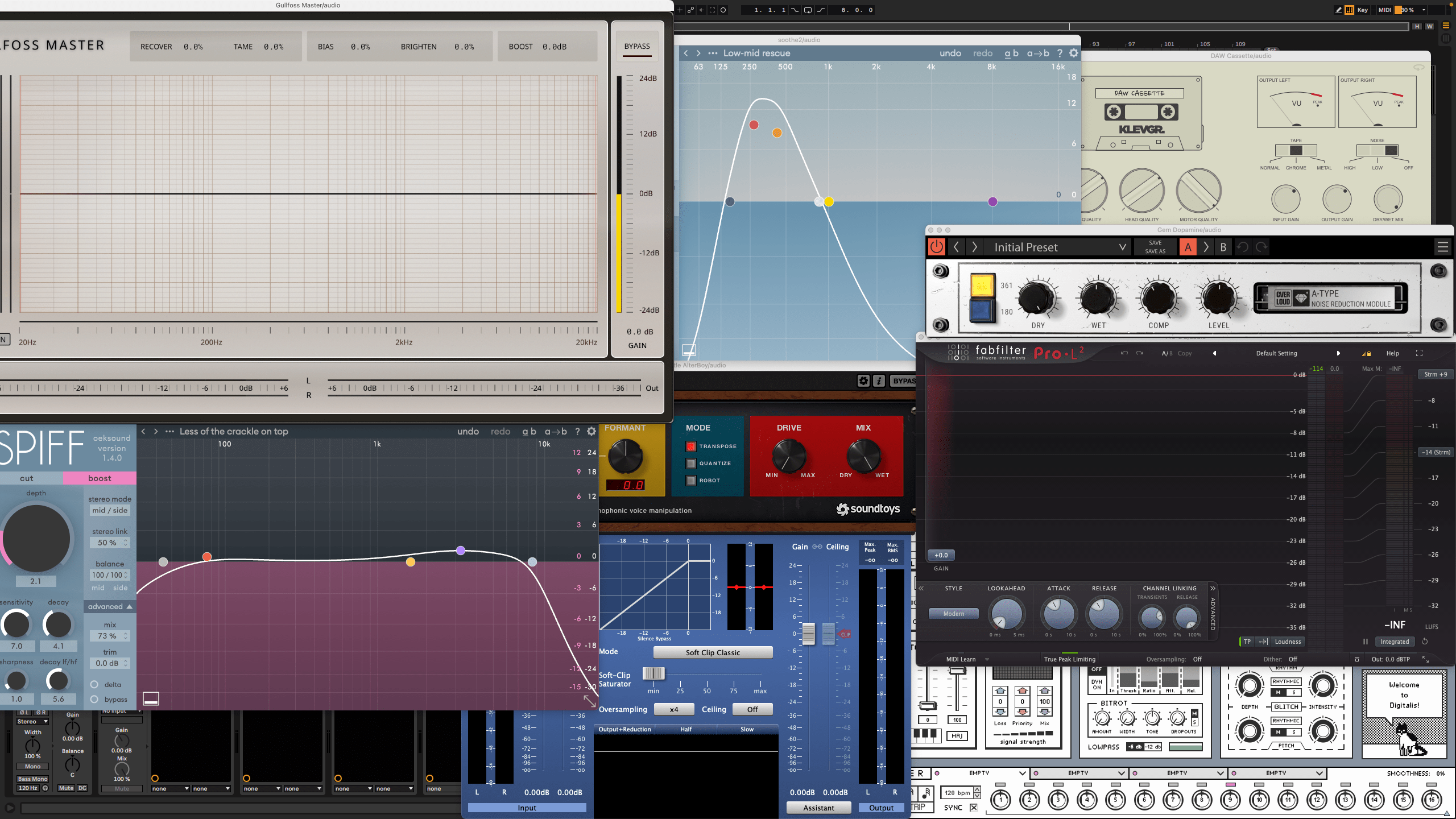Open fourth EMPTY slot dropdown in Digitalis
The height and width of the screenshot is (819, 1456).
[x=1319, y=773]
